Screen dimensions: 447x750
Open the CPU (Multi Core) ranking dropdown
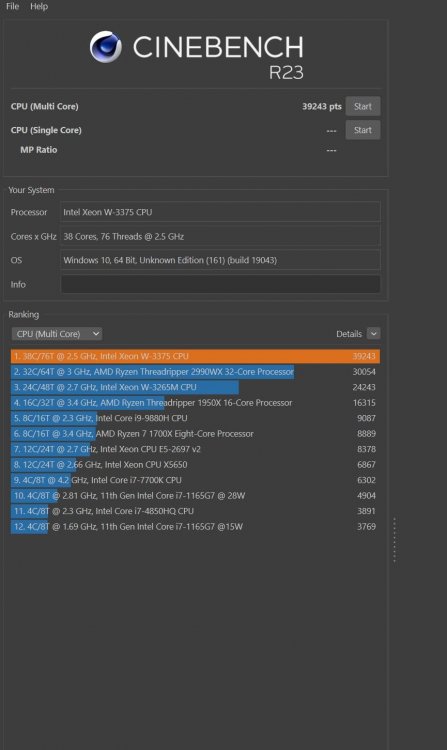[x=57, y=334]
